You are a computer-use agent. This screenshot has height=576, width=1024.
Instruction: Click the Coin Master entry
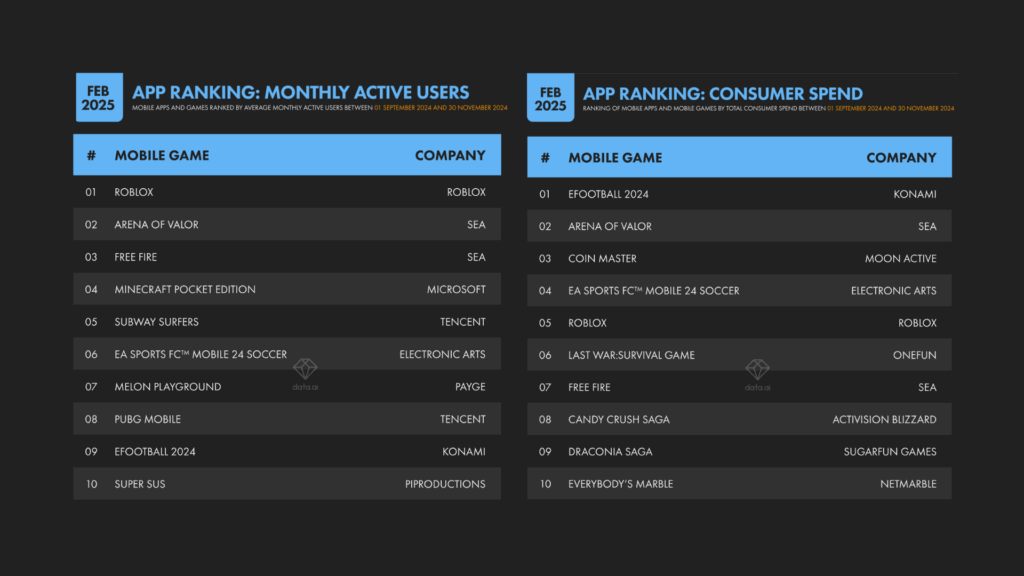click(602, 259)
